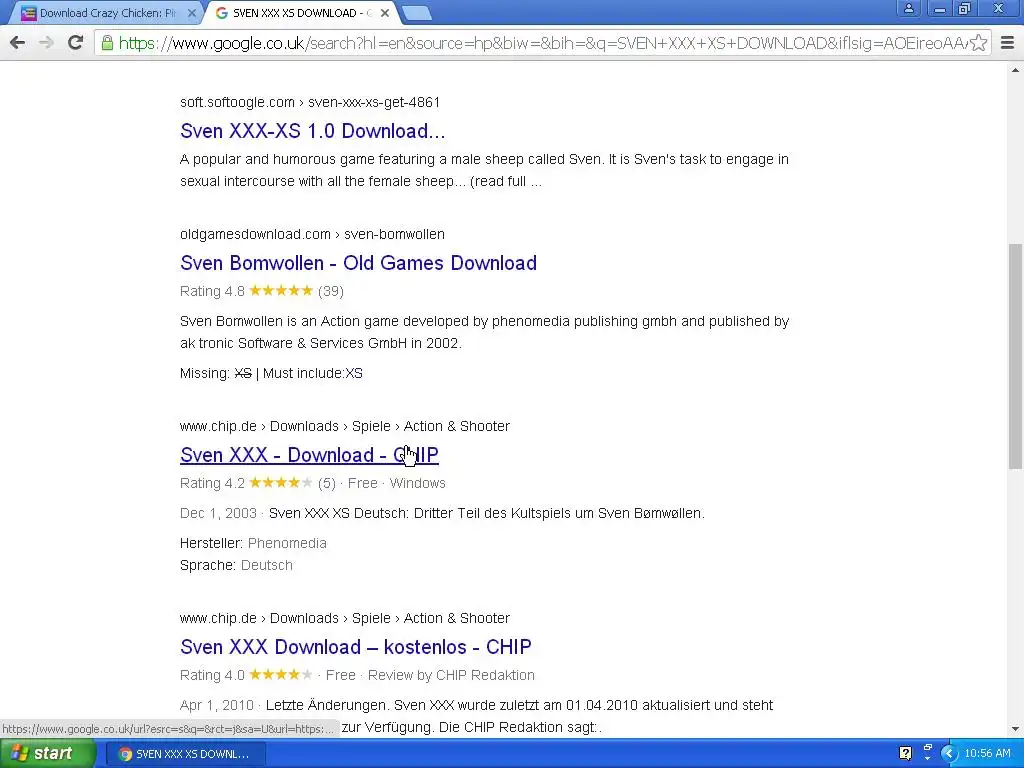Click the Chrome user profile icon
The width and height of the screenshot is (1024, 768).
pyautogui.click(x=908, y=8)
